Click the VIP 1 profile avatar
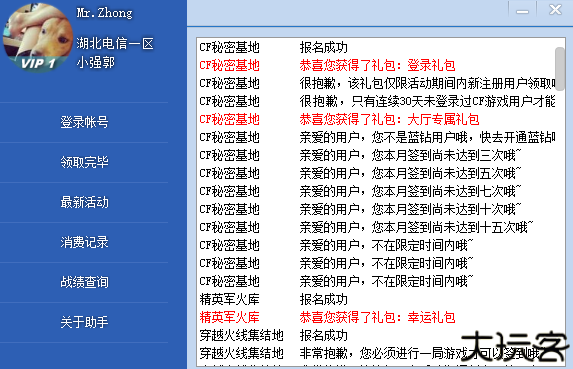The image size is (573, 369). (38, 37)
